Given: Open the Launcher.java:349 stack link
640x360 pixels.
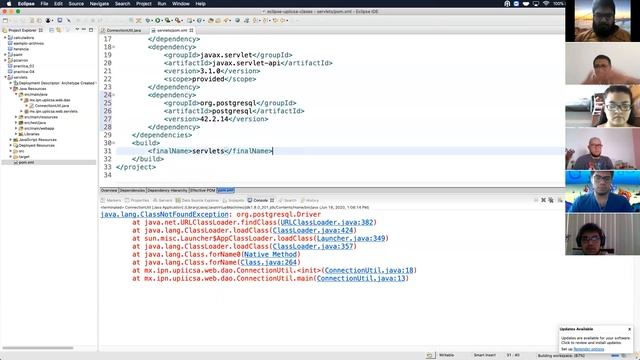Looking at the screenshot, I should point(351,238).
